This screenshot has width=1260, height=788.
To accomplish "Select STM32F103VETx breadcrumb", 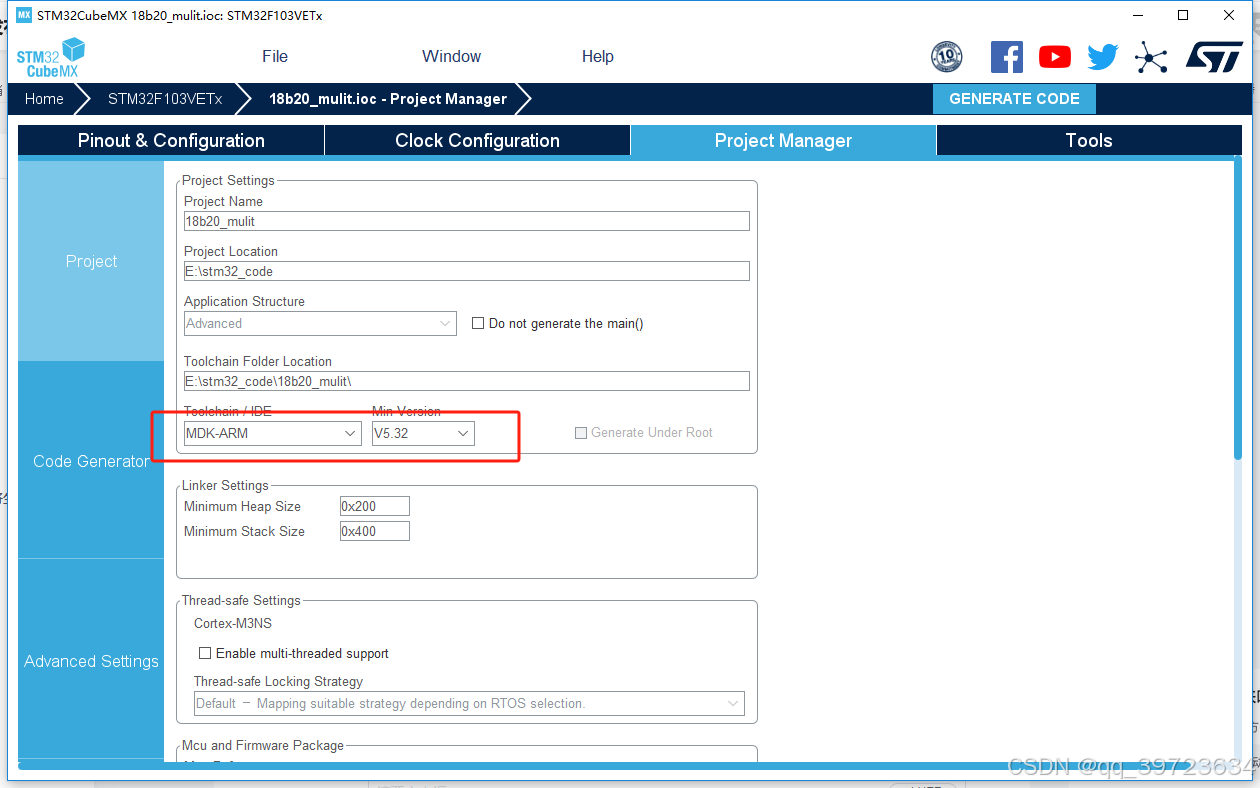I will [165, 99].
